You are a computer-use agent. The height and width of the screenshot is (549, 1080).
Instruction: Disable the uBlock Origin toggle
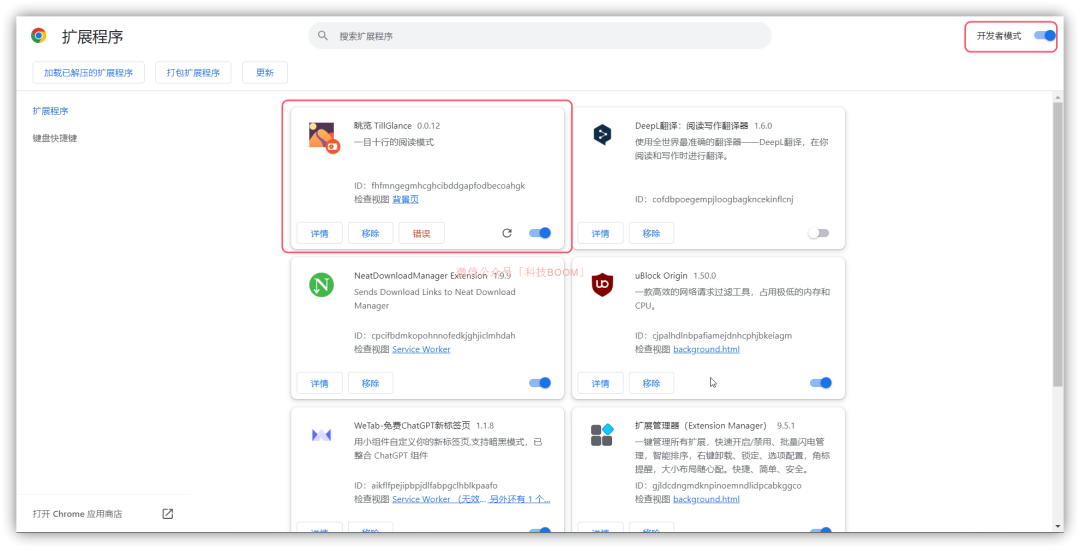tap(821, 383)
